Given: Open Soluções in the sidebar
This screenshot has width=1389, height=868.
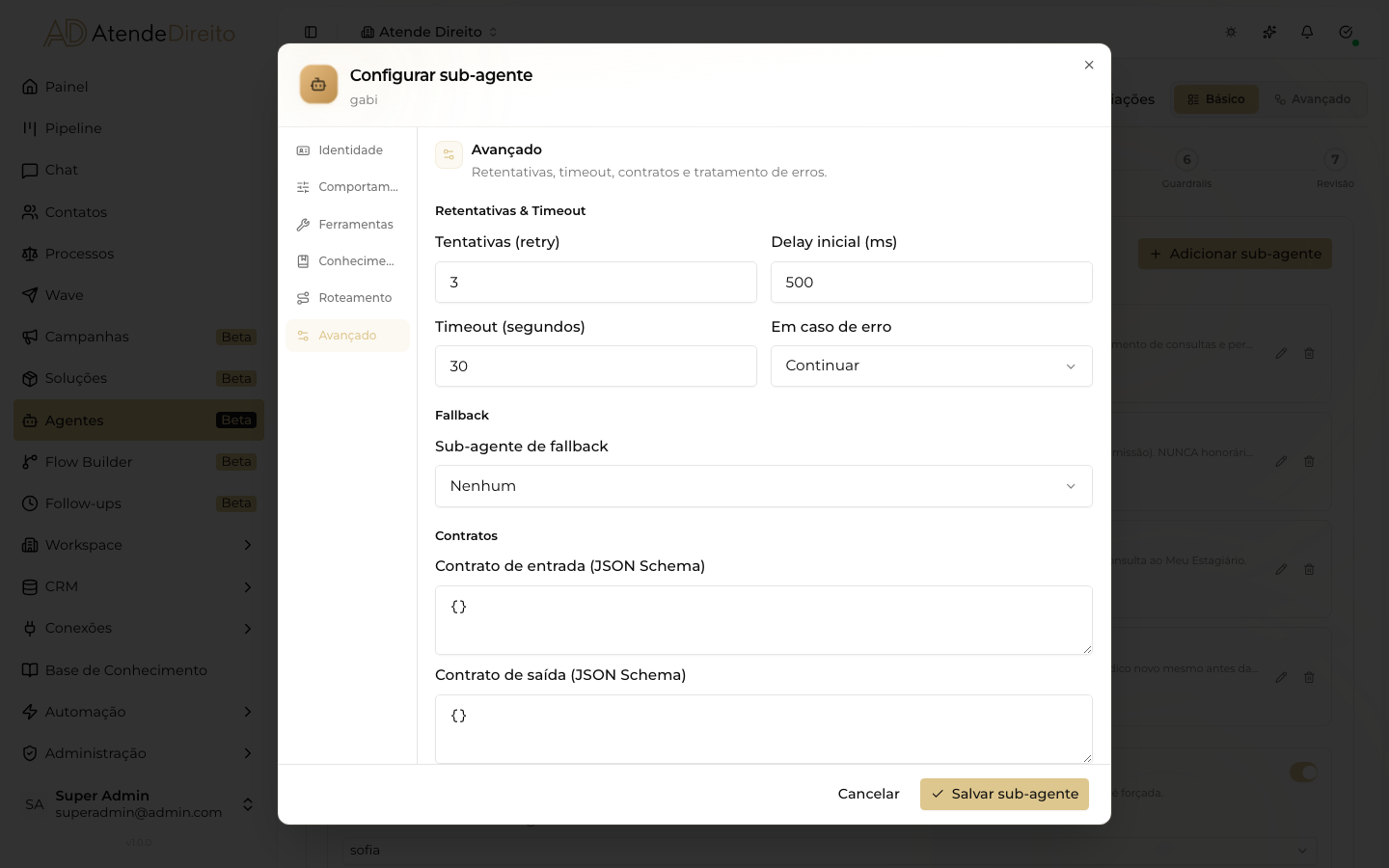Looking at the screenshot, I should click(138, 378).
